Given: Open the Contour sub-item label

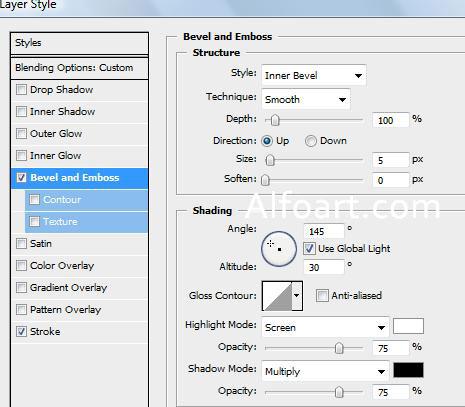Looking at the screenshot, I should click(x=62, y=200).
